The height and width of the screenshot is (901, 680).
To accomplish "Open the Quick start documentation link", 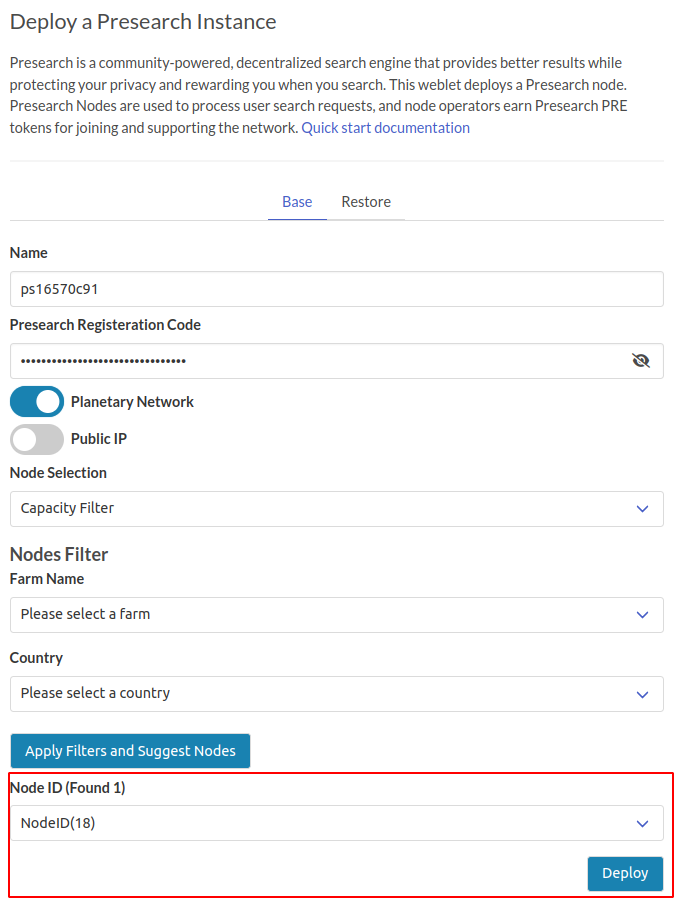I will (x=385, y=127).
